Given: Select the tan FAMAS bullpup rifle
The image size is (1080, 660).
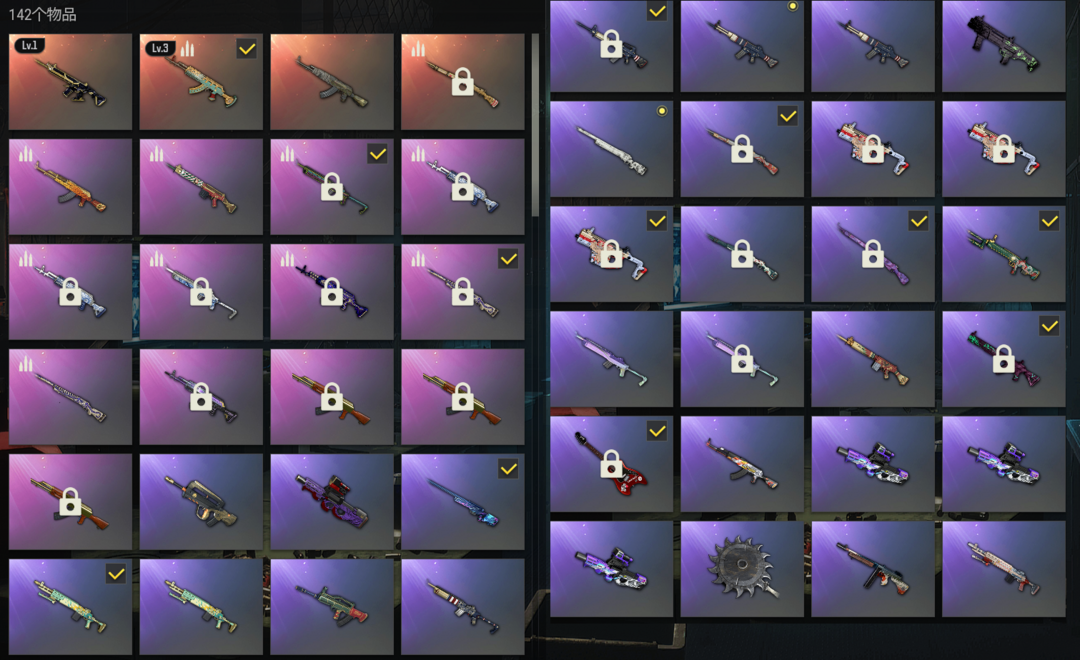Looking at the screenshot, I should pyautogui.click(x=201, y=502).
